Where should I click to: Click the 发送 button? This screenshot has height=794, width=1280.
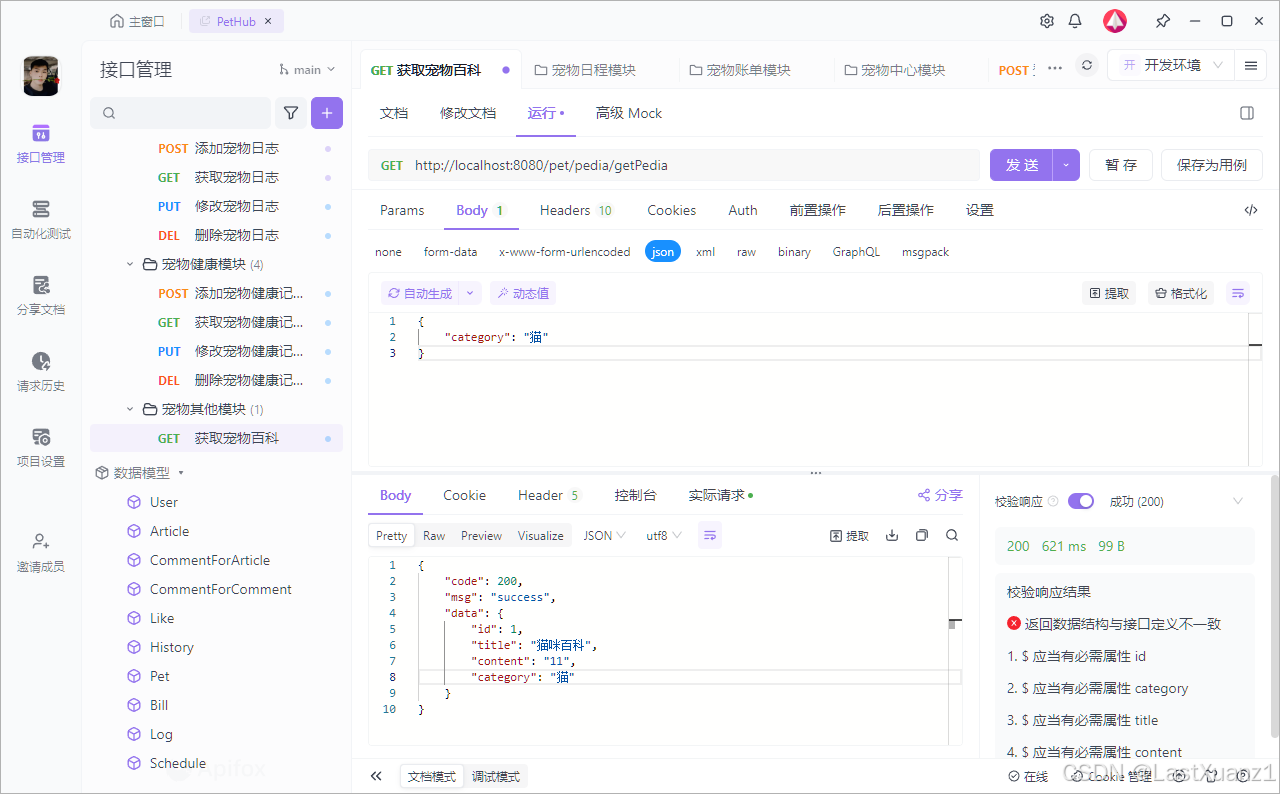point(1021,164)
